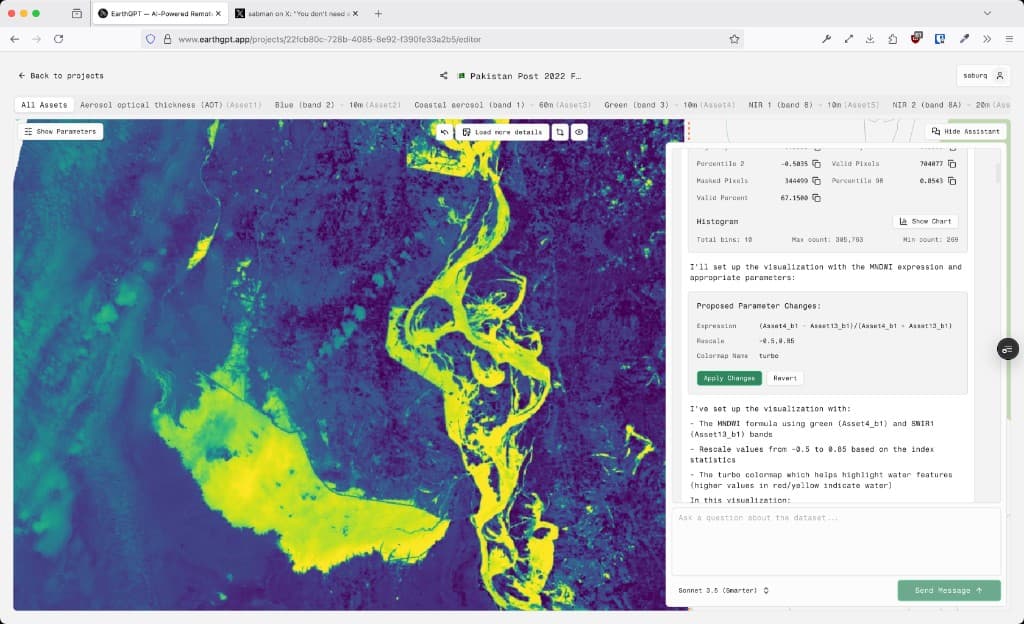Copy the Percentile 98 value

pyautogui.click(x=952, y=181)
